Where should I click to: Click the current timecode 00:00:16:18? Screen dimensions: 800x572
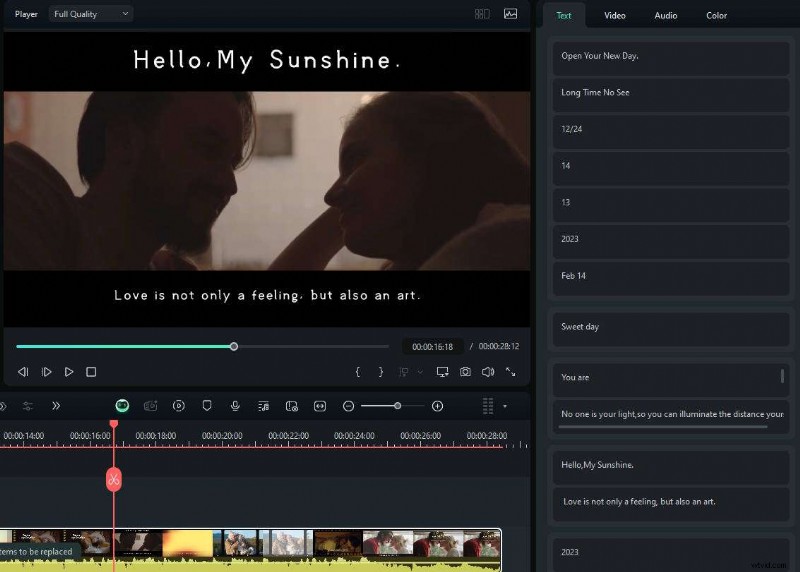point(432,346)
